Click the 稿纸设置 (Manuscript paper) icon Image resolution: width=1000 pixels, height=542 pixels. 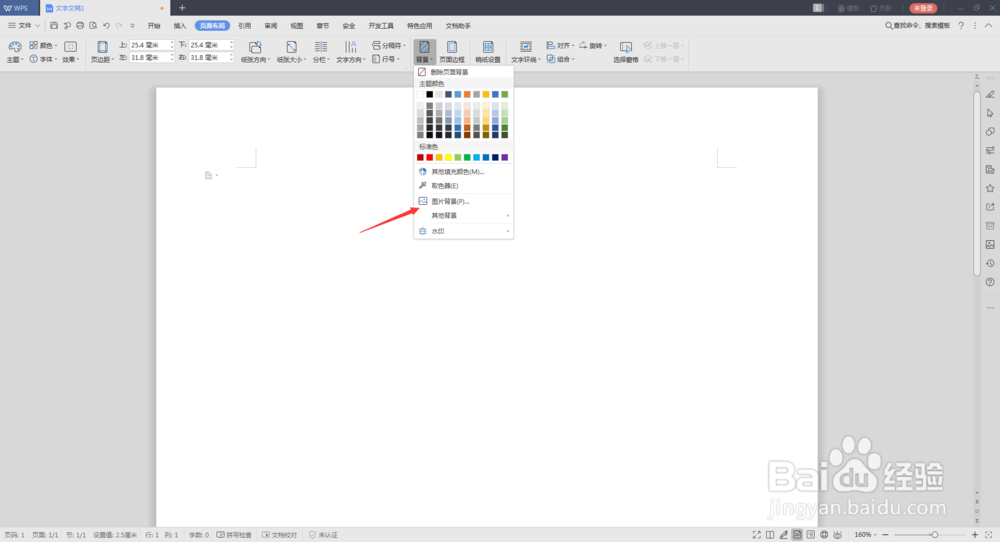point(488,52)
